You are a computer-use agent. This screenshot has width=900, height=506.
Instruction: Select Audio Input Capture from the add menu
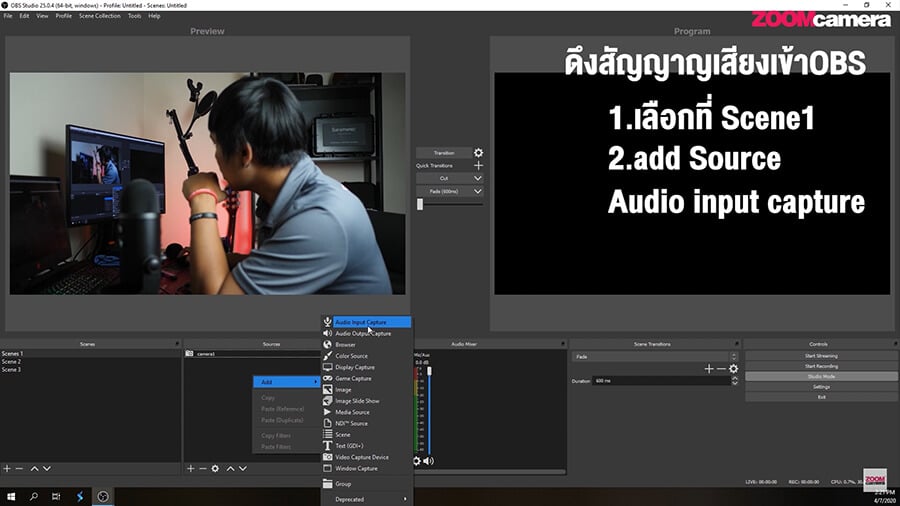tap(371, 322)
